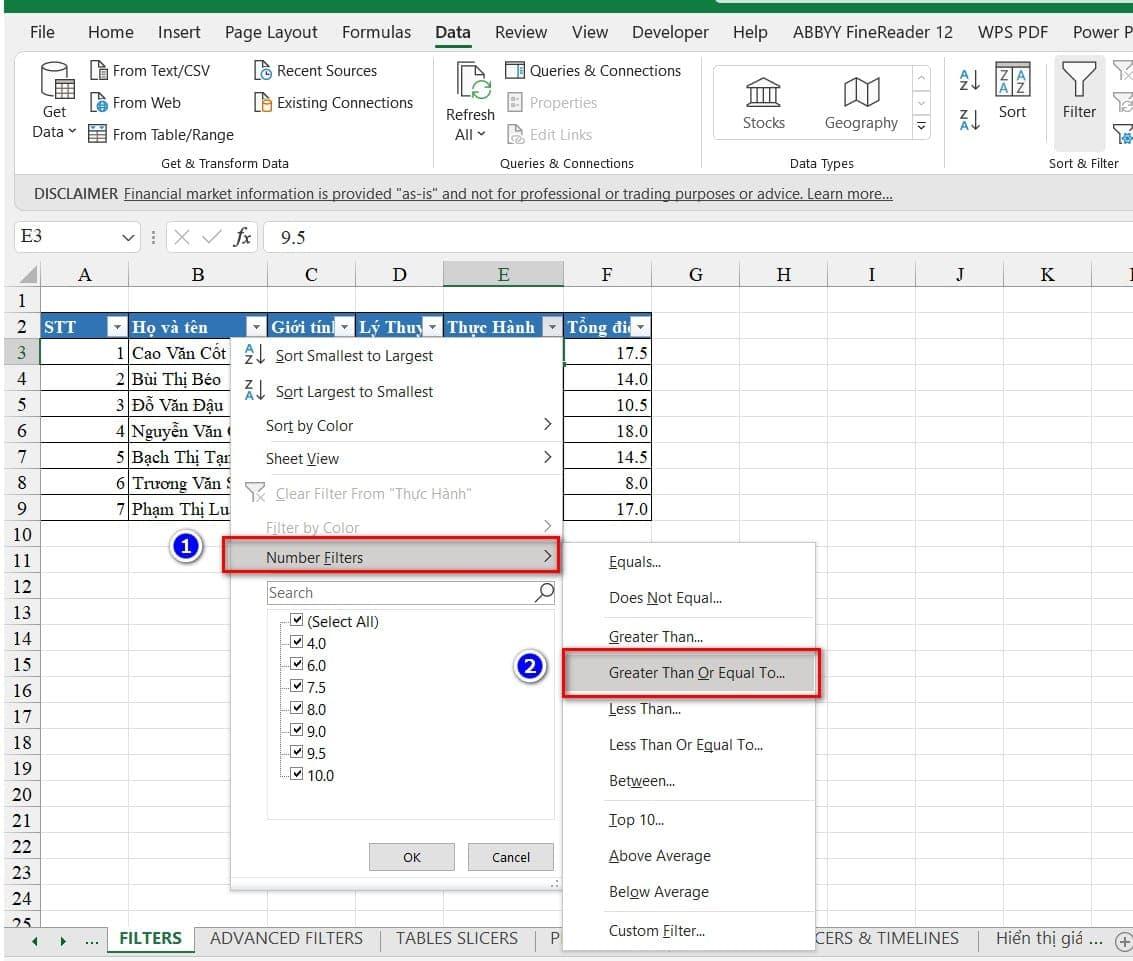Open the Sort dialog icon
This screenshot has height=961, width=1133.
click(x=1012, y=80)
